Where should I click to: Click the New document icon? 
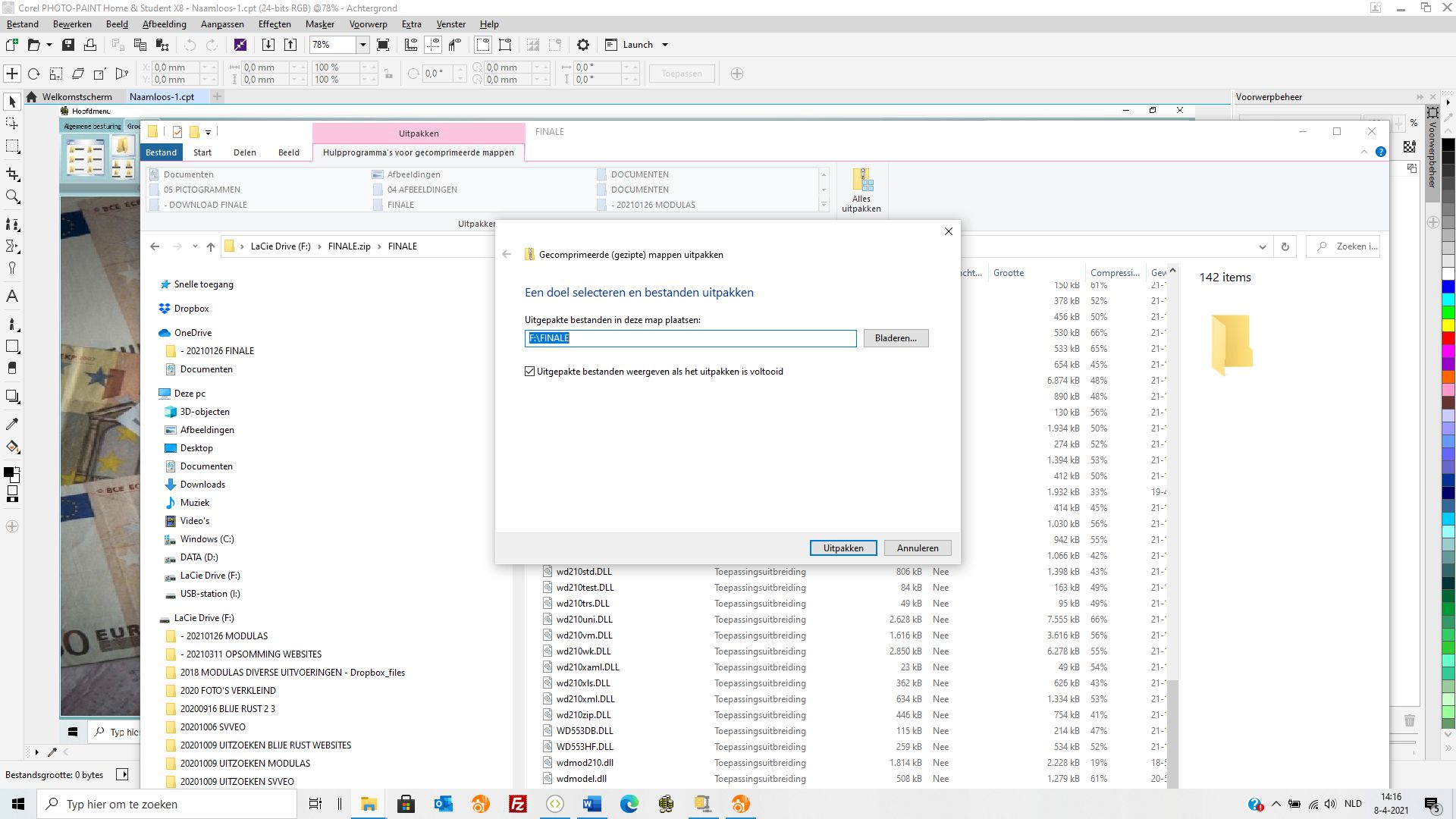click(x=12, y=45)
